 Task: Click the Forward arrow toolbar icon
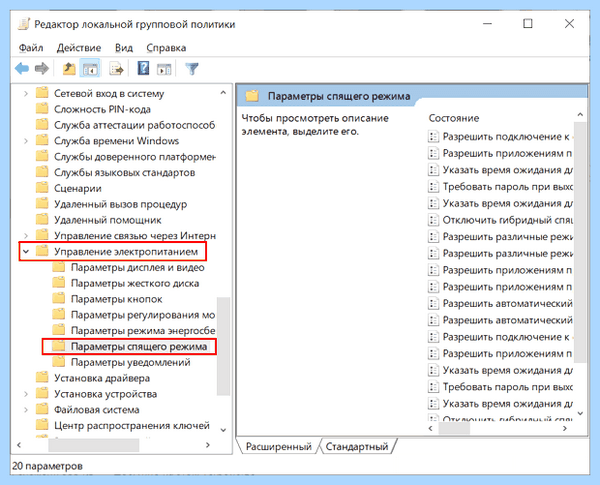[x=42, y=69]
